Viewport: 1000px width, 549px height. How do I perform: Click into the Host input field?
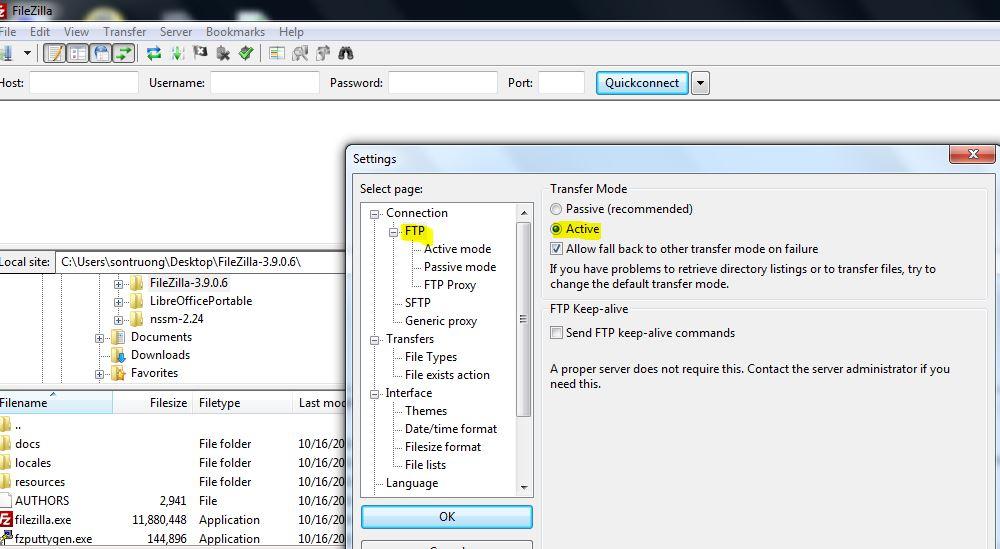pos(84,83)
